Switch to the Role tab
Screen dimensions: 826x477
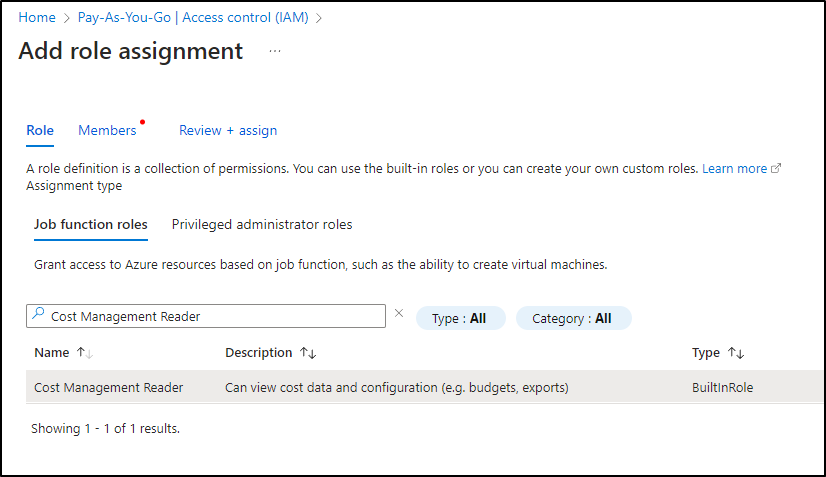click(40, 130)
